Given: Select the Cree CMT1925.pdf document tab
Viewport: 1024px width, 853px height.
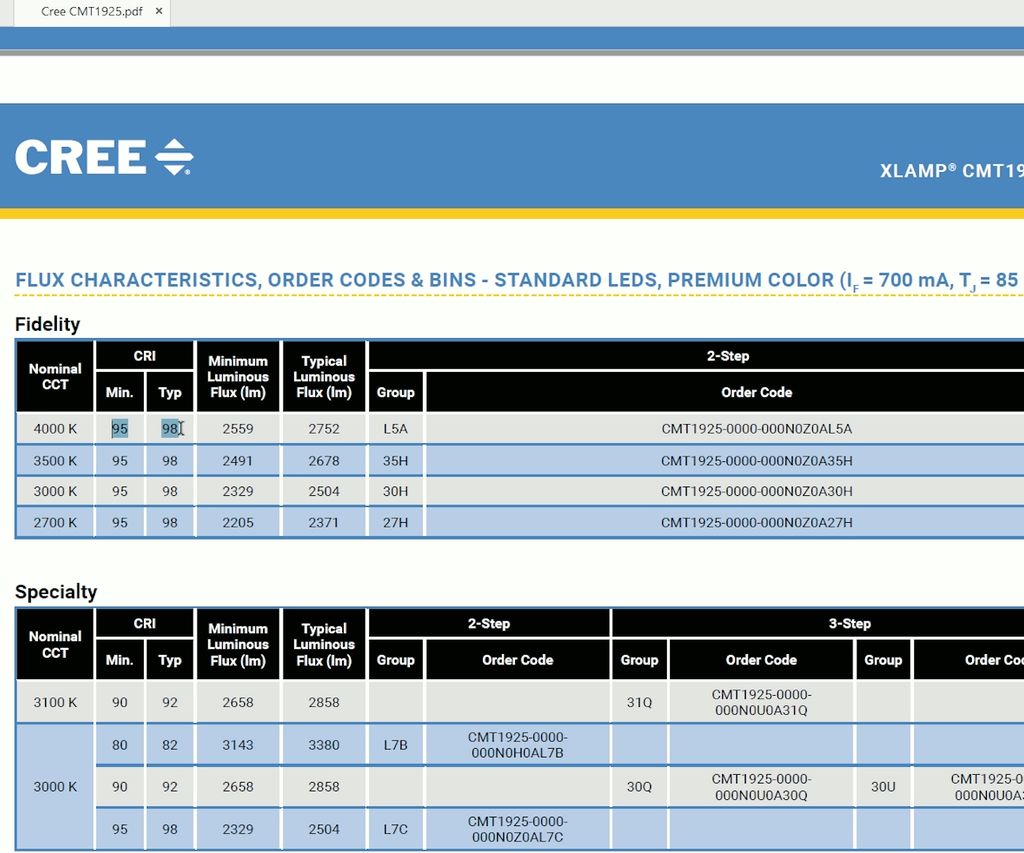Looking at the screenshot, I should (91, 12).
